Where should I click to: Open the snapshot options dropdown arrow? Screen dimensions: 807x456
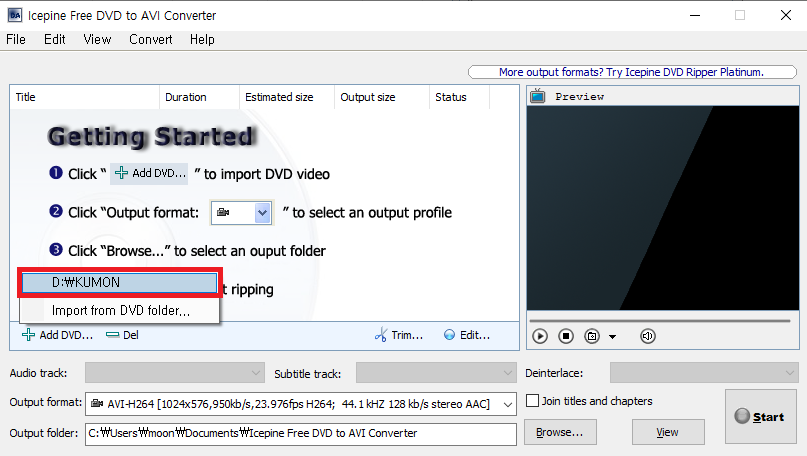612,337
